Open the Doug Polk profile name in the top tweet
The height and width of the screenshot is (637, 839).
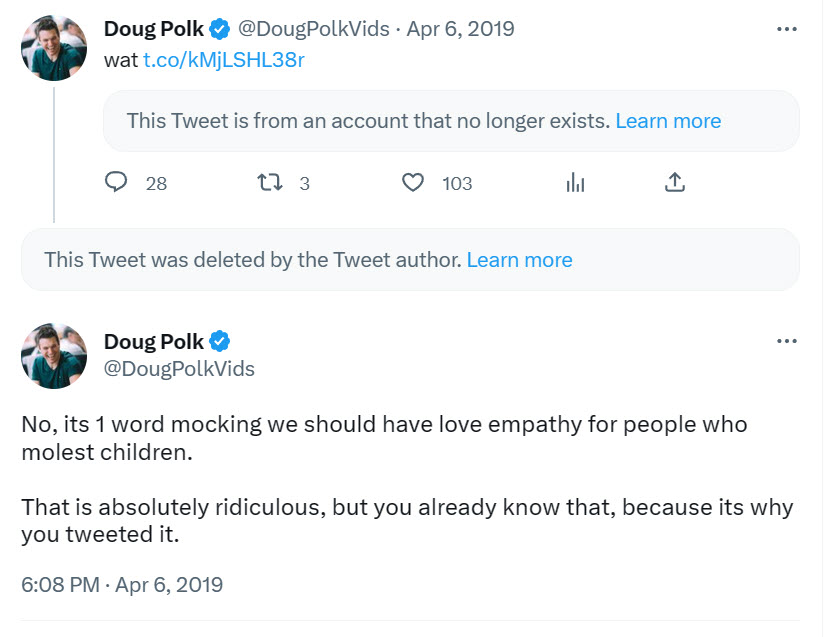pos(153,29)
